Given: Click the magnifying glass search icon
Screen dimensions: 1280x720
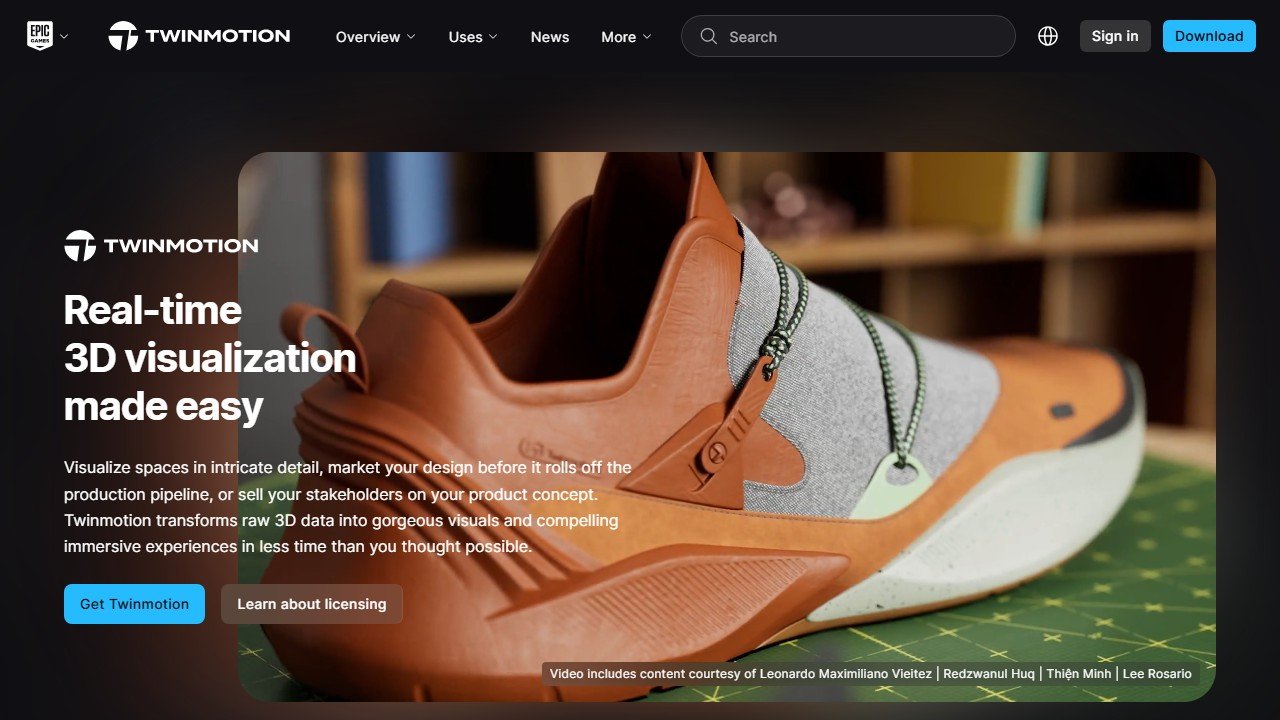Looking at the screenshot, I should [x=709, y=36].
